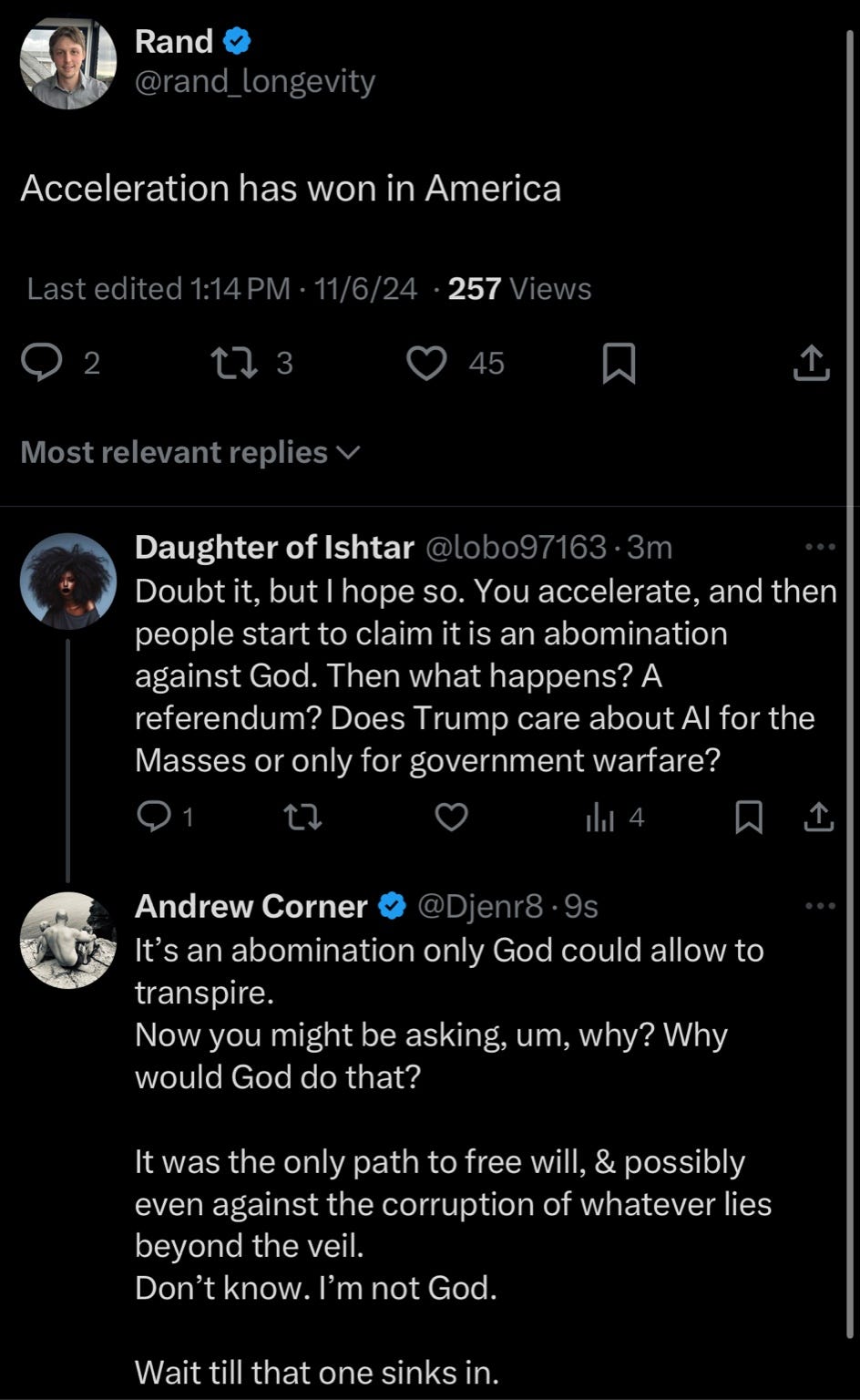Screen dimensions: 860x1400
Task: View analytics on Daughter of Ishtar's reply
Action: [x=601, y=818]
